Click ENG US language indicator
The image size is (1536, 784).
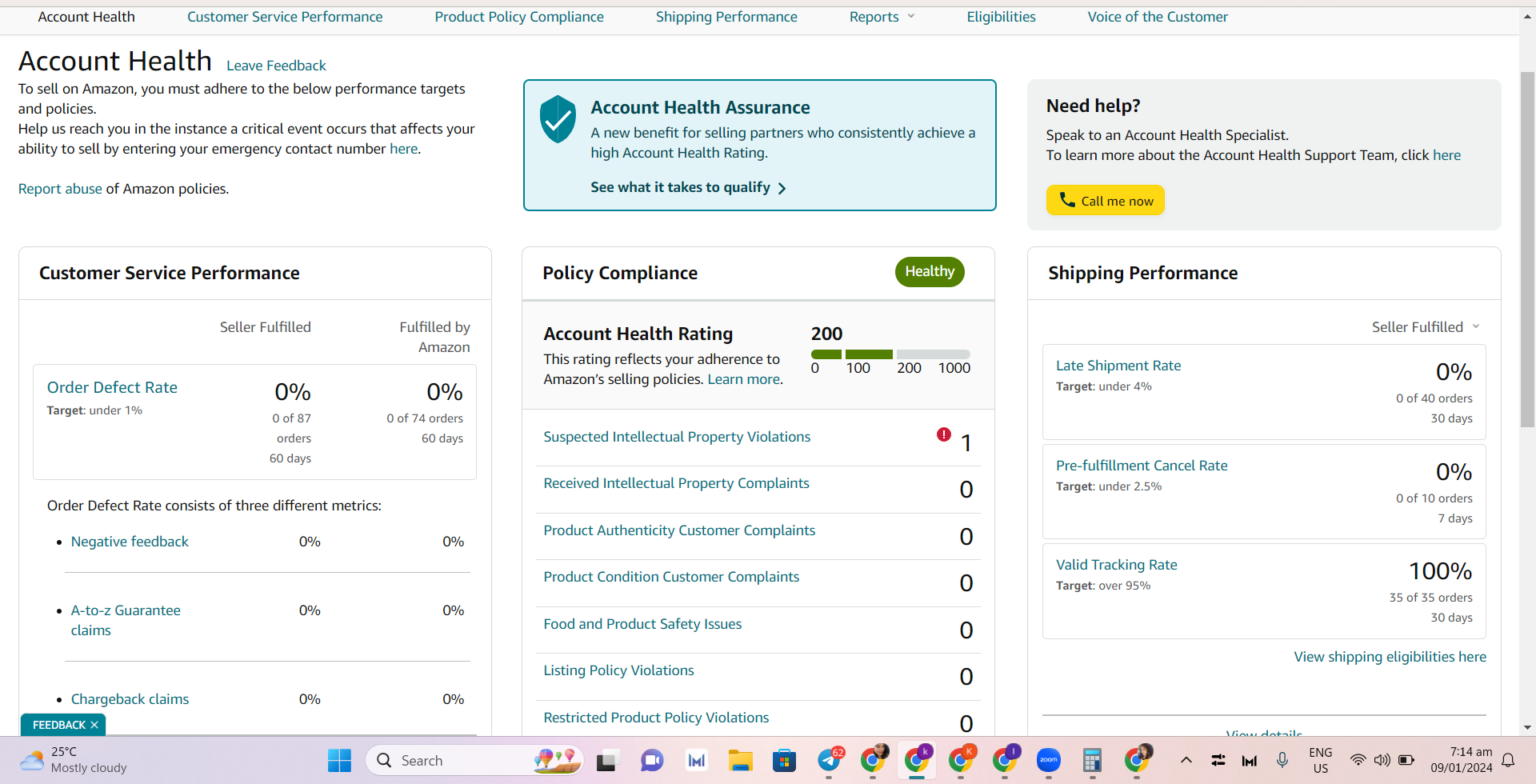[1321, 761]
